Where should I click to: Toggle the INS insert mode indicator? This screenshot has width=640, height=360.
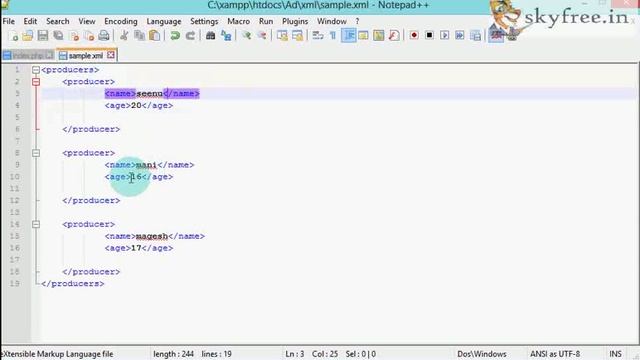click(x=616, y=354)
